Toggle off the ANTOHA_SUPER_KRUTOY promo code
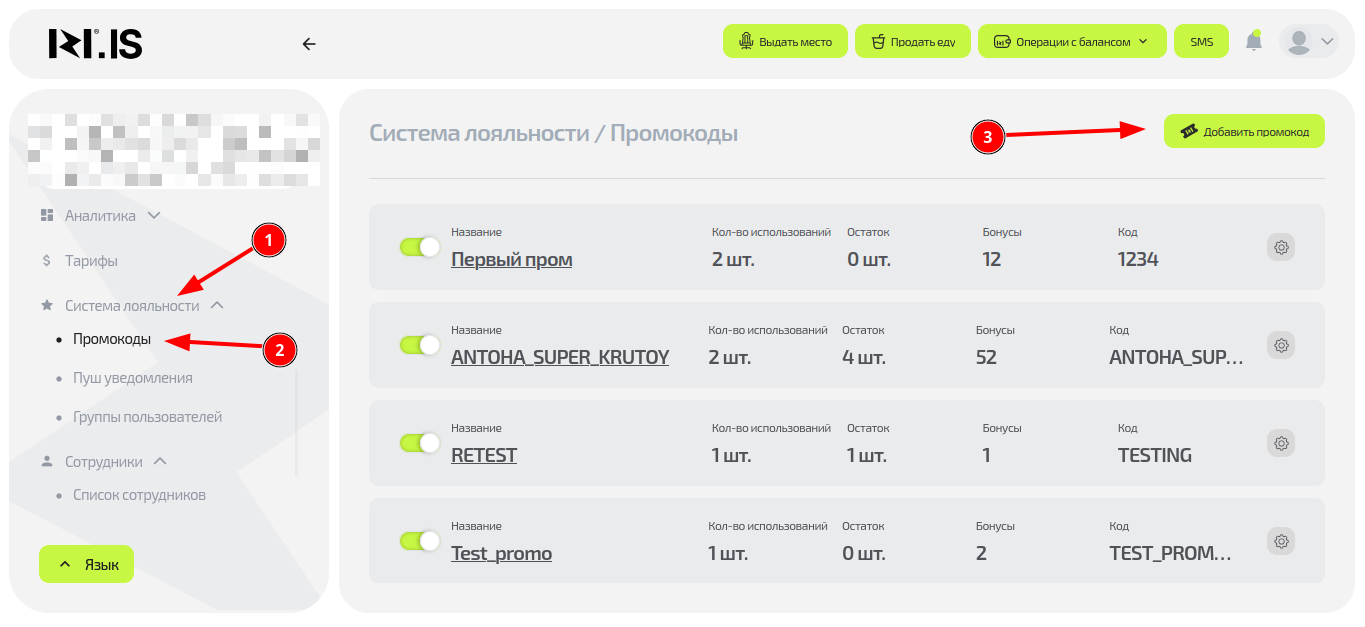 point(420,345)
